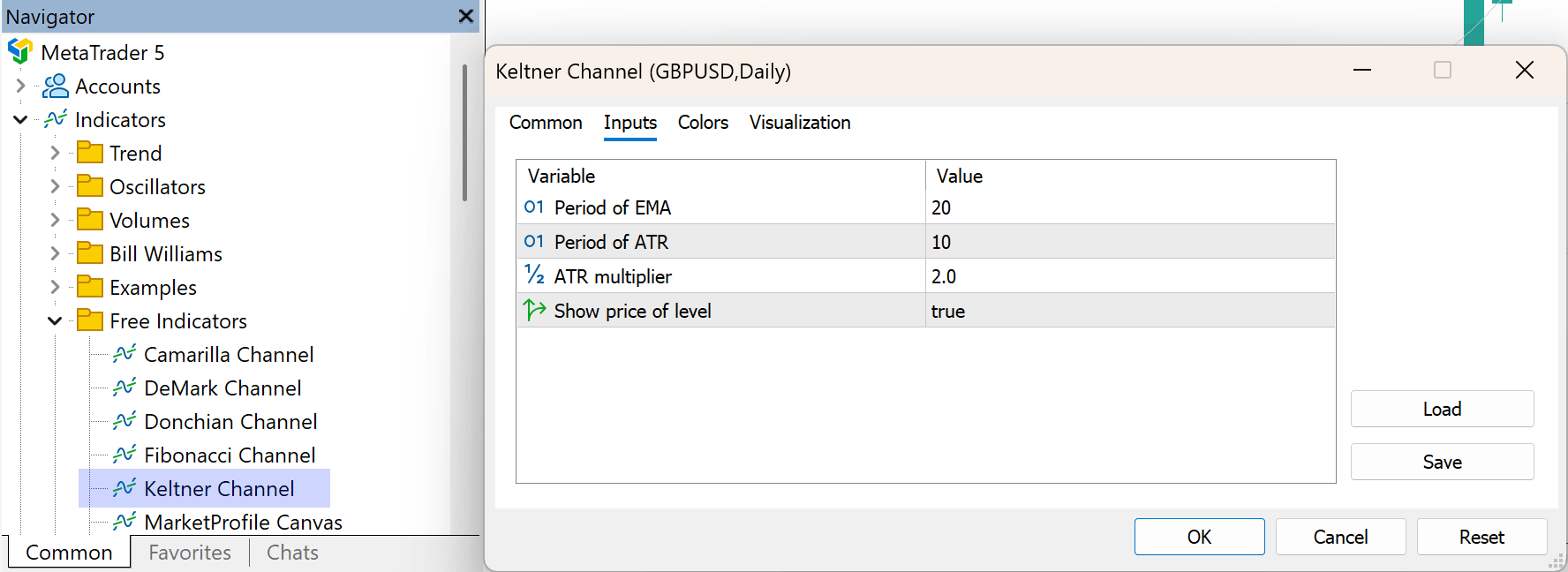Click the integer icon beside Period of EMA
Viewport: 1568px width, 572px height.
point(534,207)
